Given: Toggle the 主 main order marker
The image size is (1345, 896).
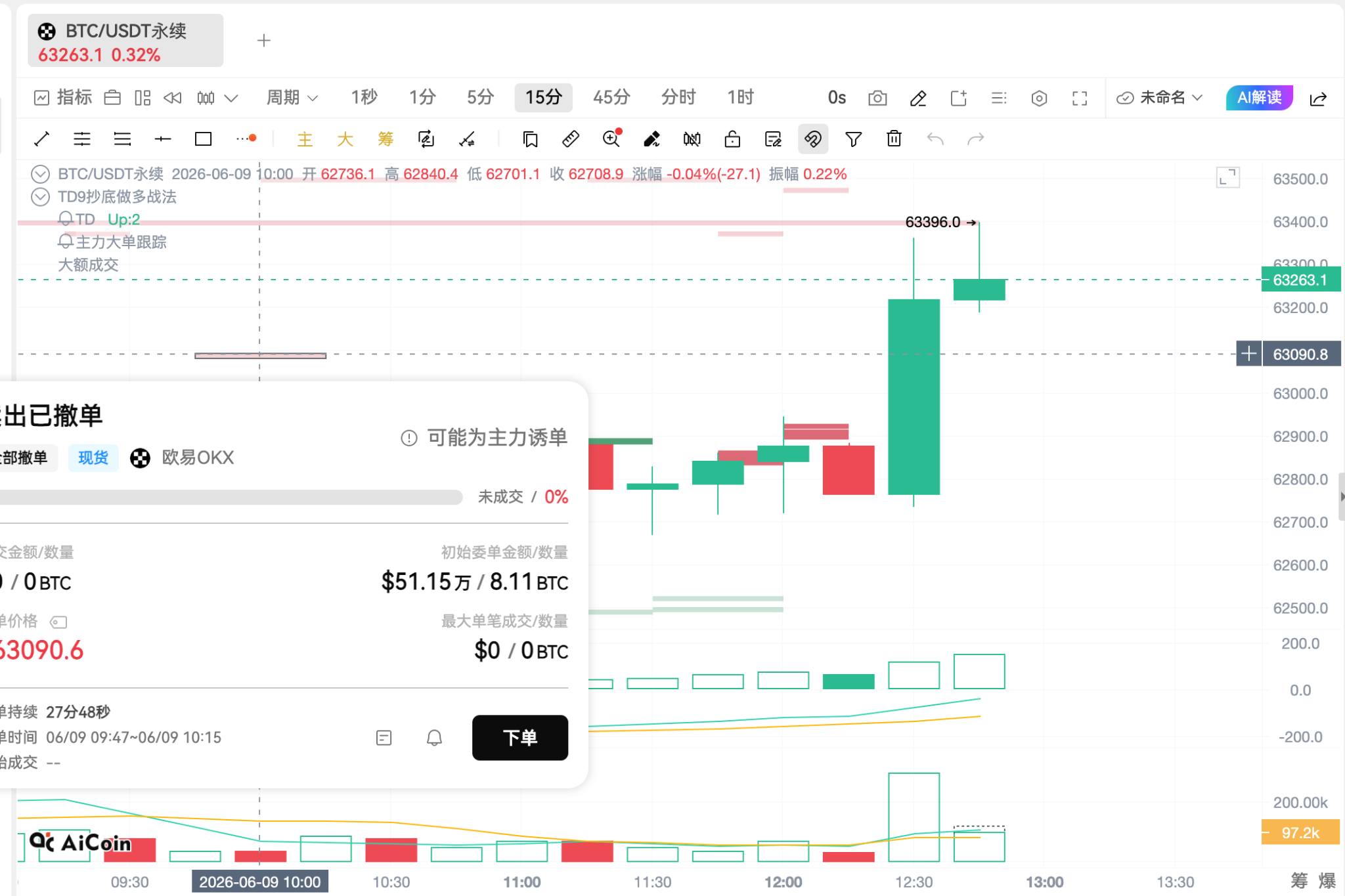Looking at the screenshot, I should pyautogui.click(x=305, y=139).
